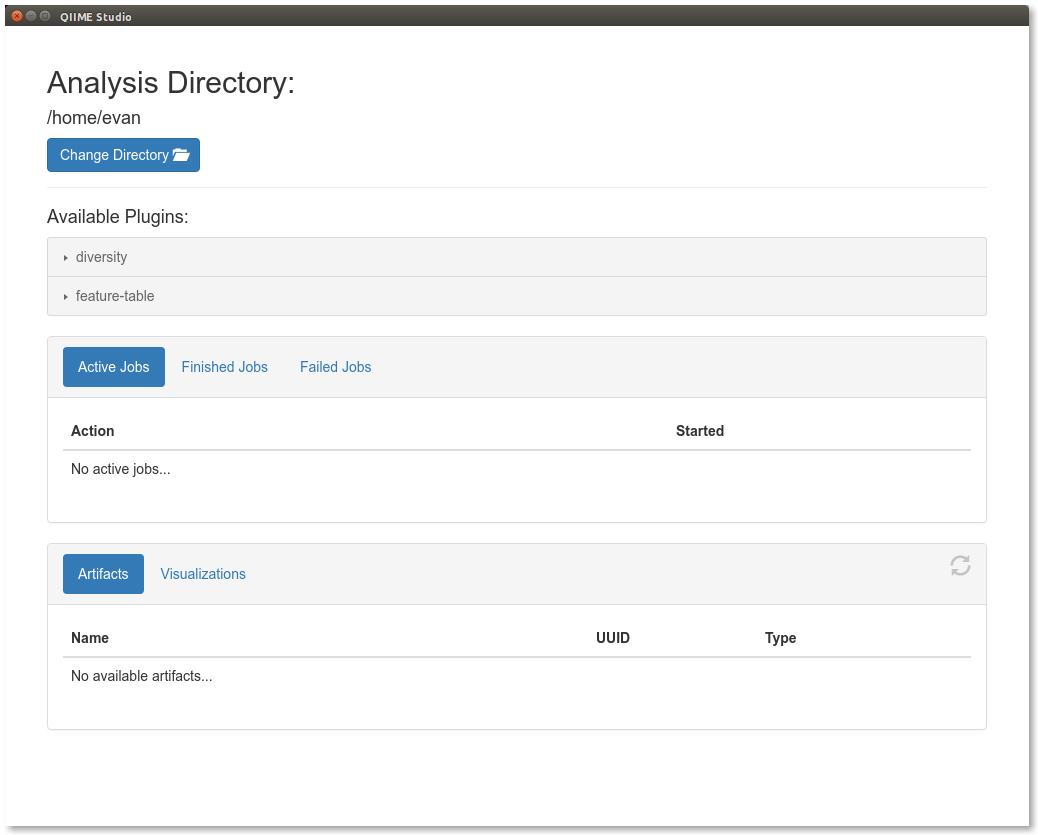
Task: Click the Name column header
Action: (90, 638)
